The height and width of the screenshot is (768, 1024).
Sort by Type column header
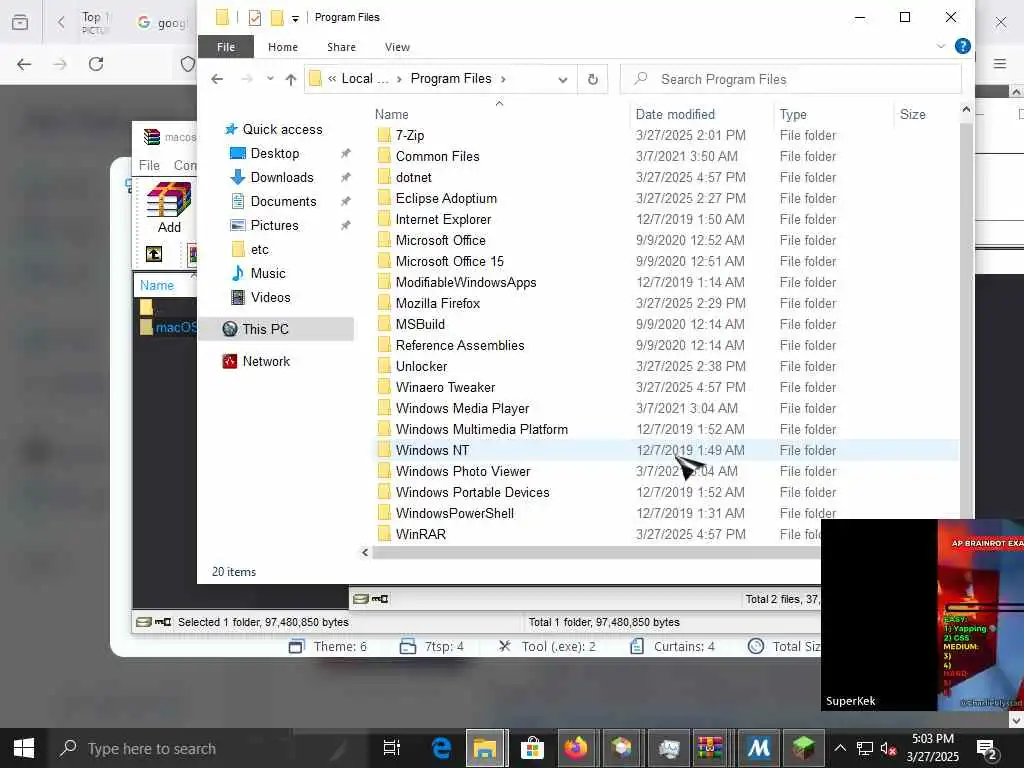793,114
